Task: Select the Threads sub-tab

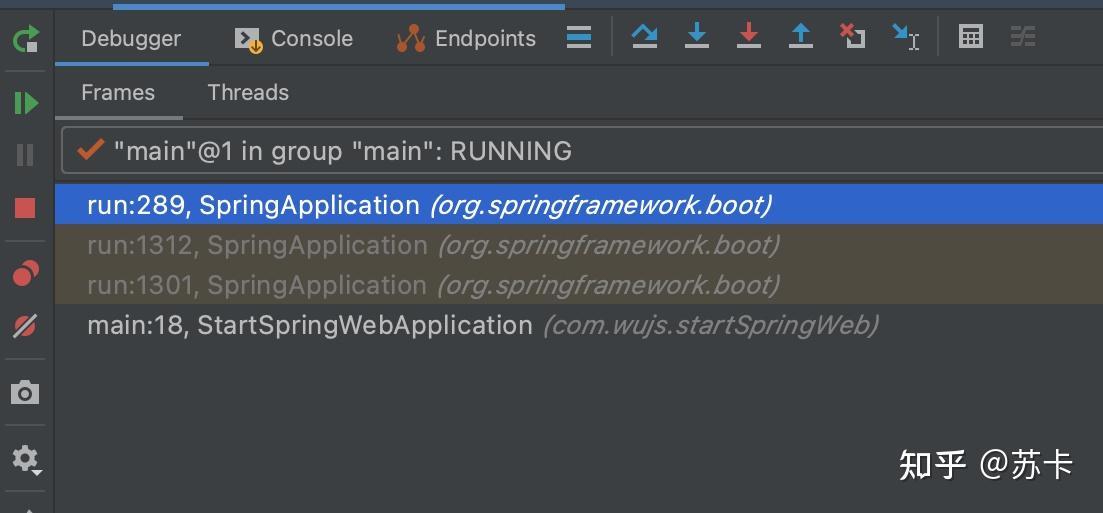Action: click(x=248, y=92)
